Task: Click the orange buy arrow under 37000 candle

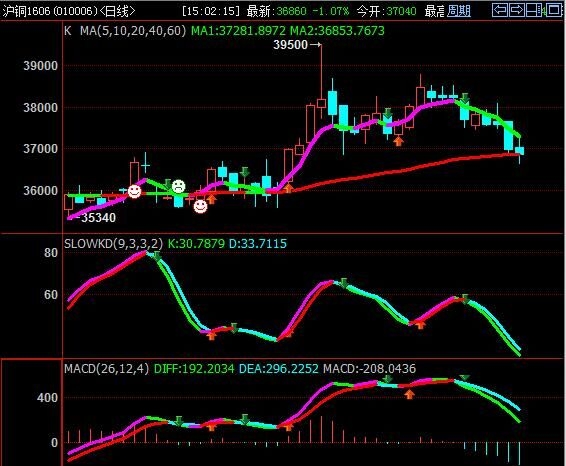Action: point(398,141)
